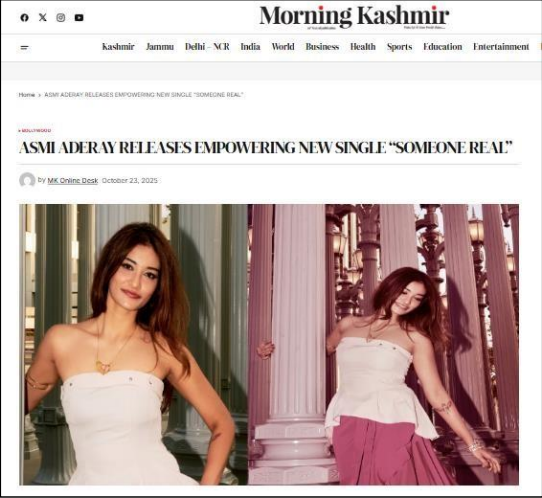The image size is (542, 498).
Task: Open the Sports section
Action: (399, 47)
